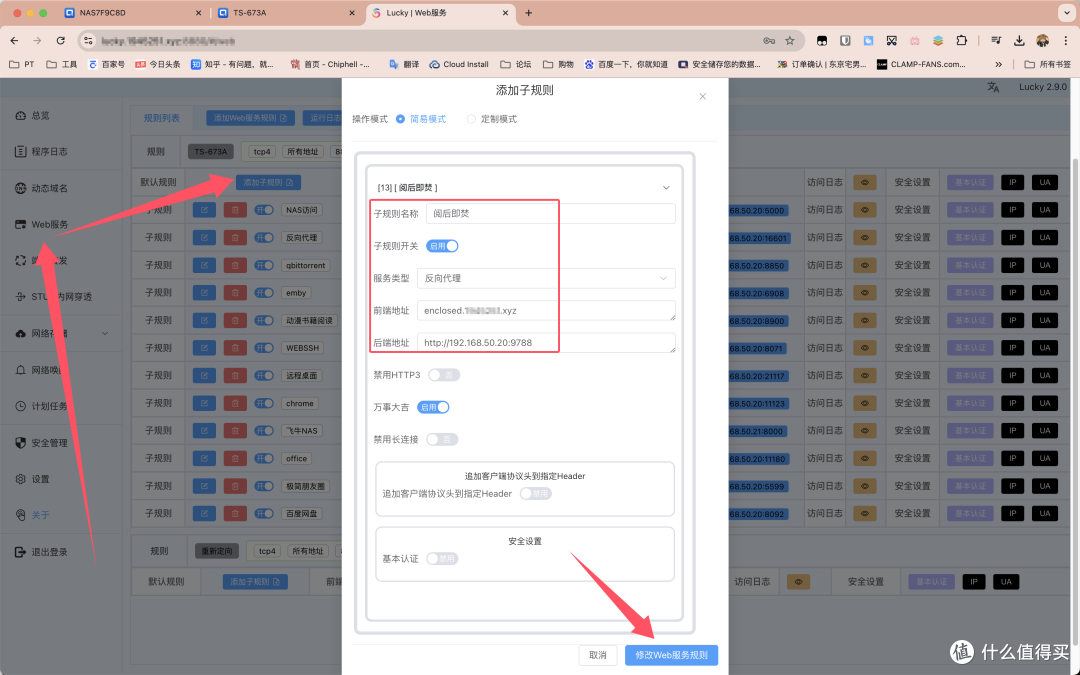This screenshot has height=675, width=1080.
Task: Open 服务类型 反向代理 dropdown
Action: (546, 278)
